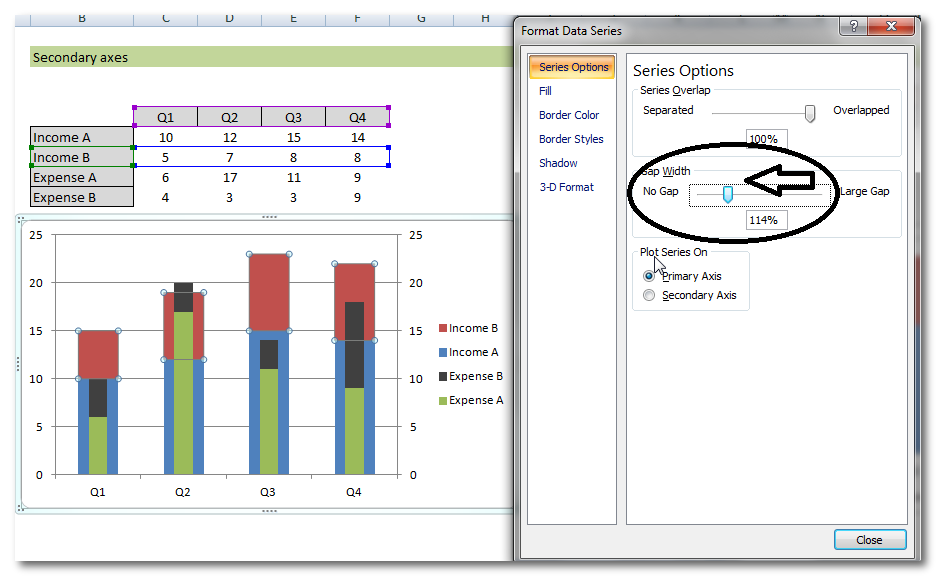The image size is (936, 576).
Task: Click the Gap Width 114% input field
Action: tap(767, 220)
